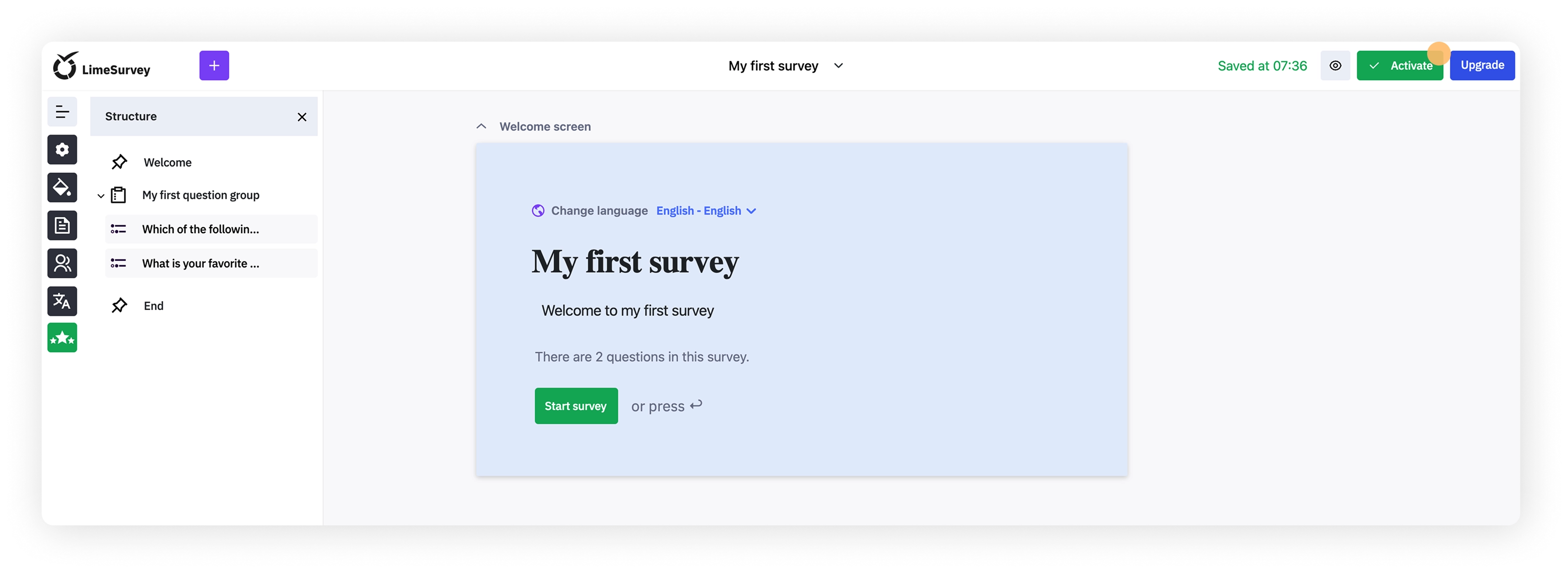1568x573 pixels.
Task: Collapse My first question group
Action: tap(101, 196)
